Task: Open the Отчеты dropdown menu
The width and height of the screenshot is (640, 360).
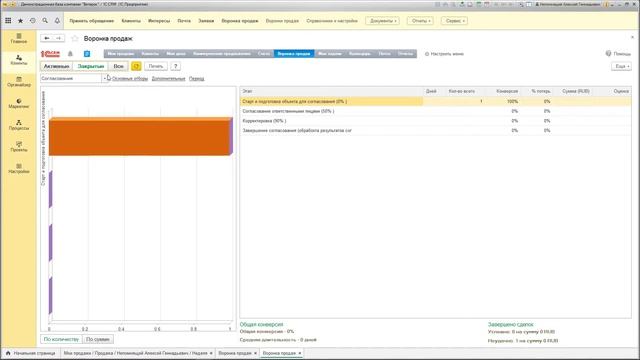Action: click(x=420, y=20)
